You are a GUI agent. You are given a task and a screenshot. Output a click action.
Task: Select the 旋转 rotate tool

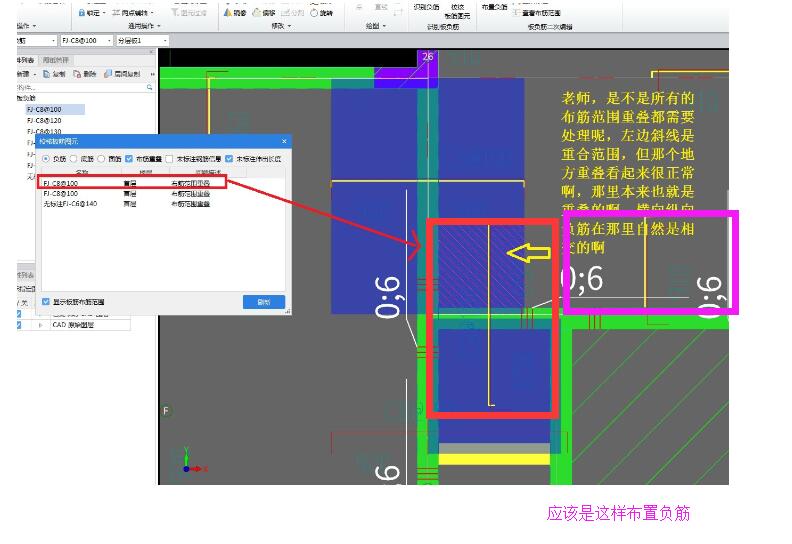click(321, 13)
